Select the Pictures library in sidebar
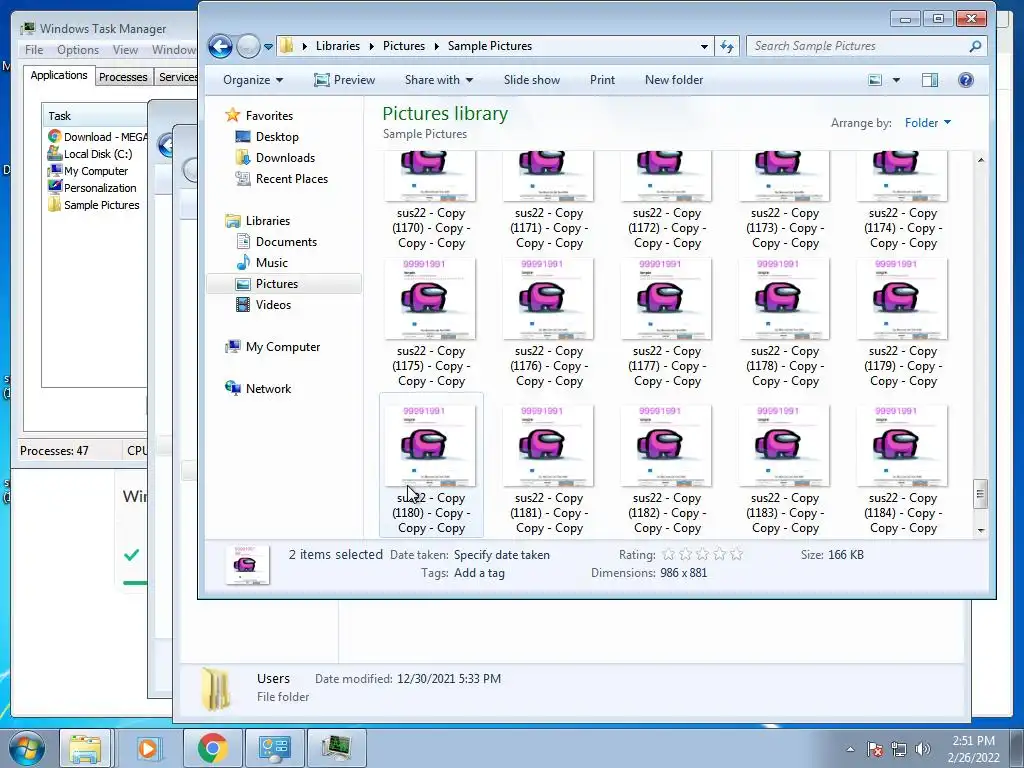1024x768 pixels. [x=277, y=283]
